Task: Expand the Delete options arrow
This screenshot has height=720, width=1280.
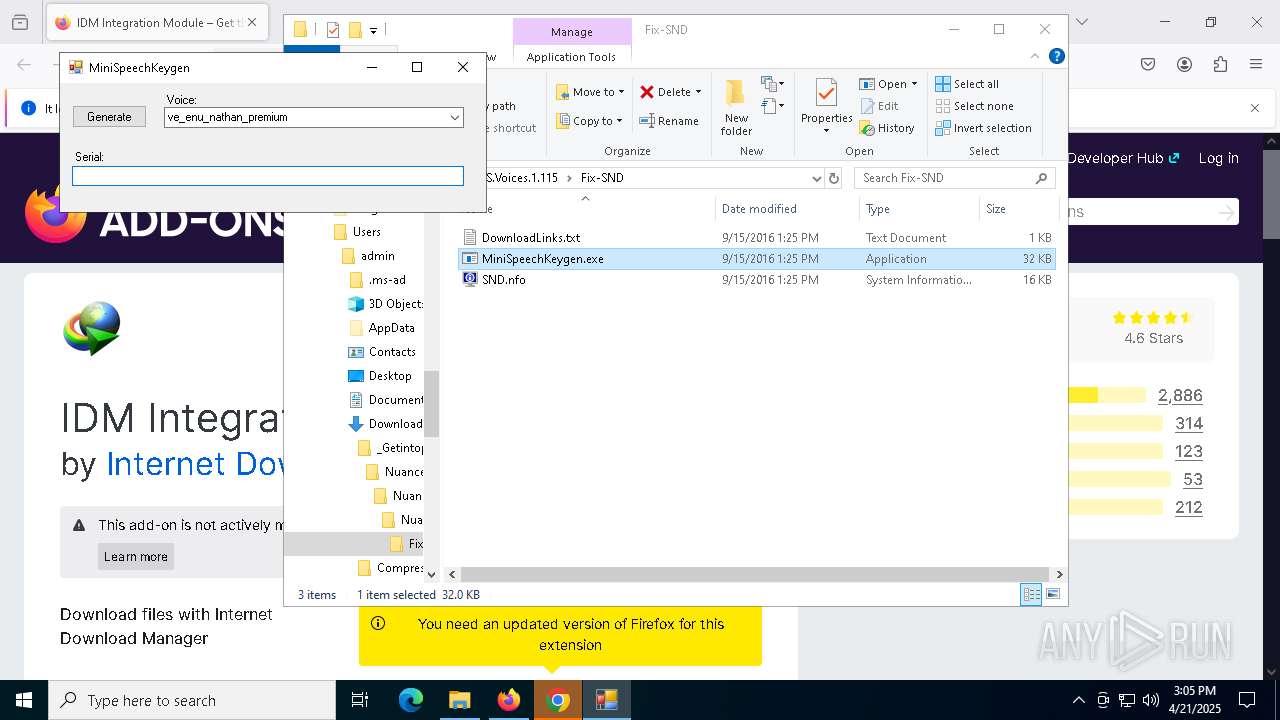Action: 698,92
